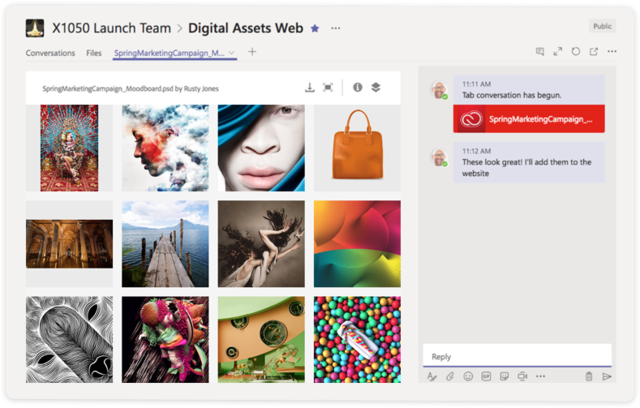The width and height of the screenshot is (640, 408).
Task: Click the X1050 Launch Team avatar icon
Action: pyautogui.click(x=35, y=28)
